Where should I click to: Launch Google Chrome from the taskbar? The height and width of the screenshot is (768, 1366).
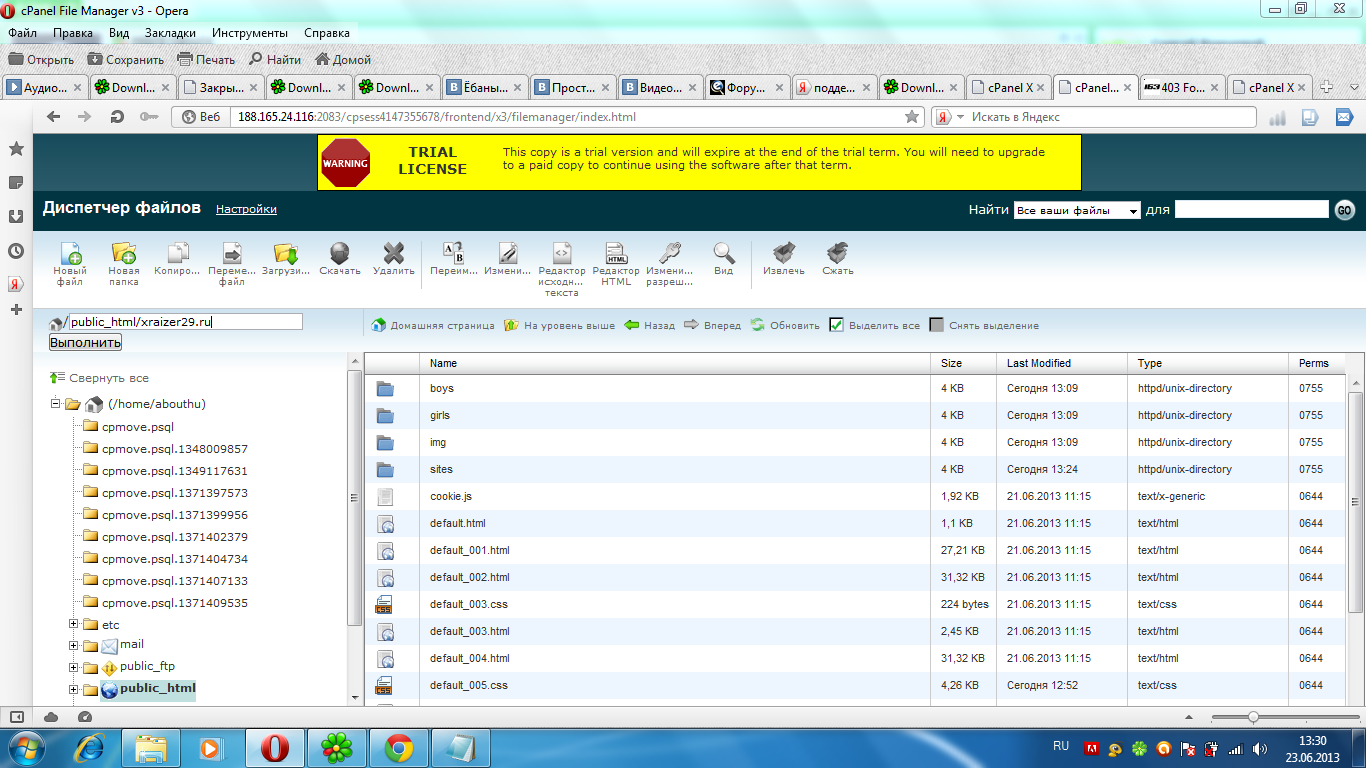399,747
